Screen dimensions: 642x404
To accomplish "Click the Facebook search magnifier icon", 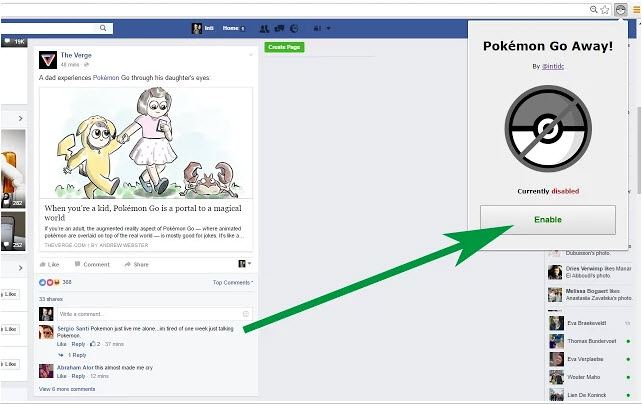I will tap(103, 28).
